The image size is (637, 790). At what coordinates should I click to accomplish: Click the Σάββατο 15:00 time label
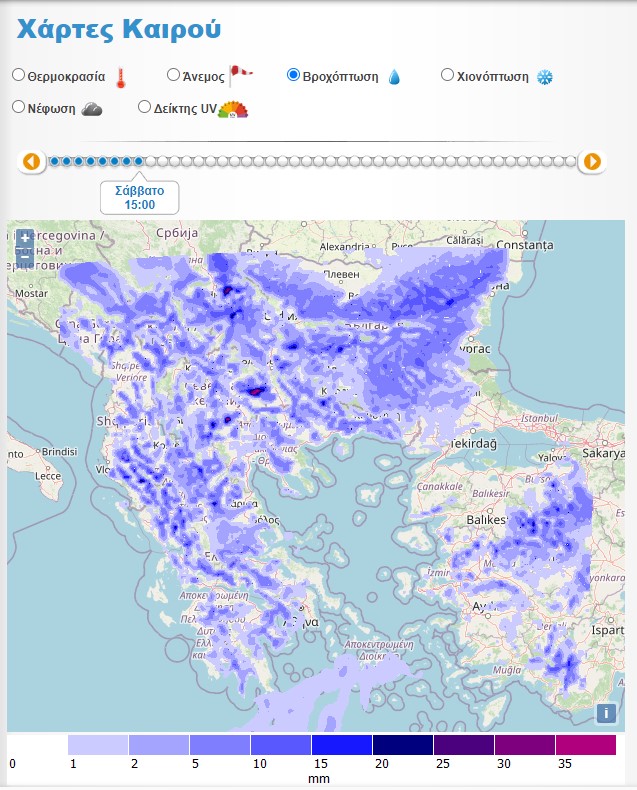[x=140, y=197]
